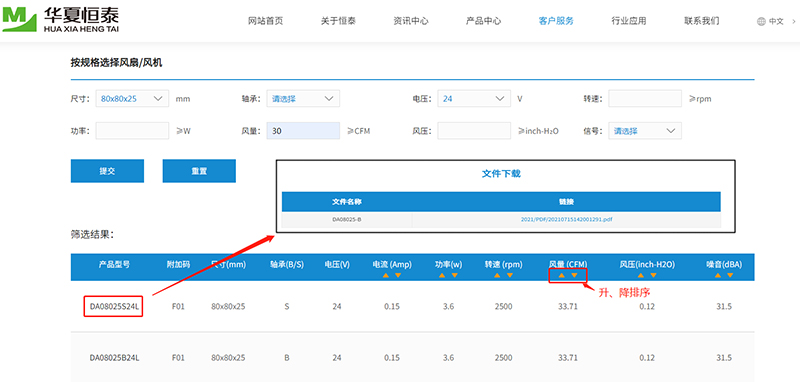Expand the 信号 signal dropdown
Image resolution: width=800 pixels, height=382 pixels.
[645, 131]
